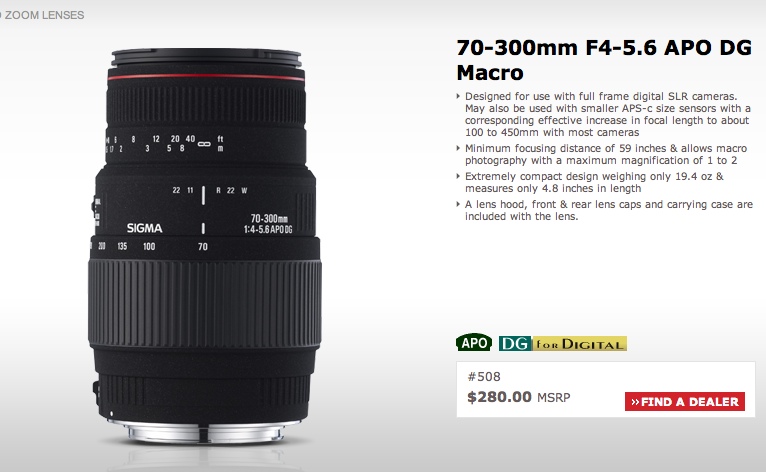Click the #508 product number
Viewport: 766px width, 472px height.
[x=484, y=377]
